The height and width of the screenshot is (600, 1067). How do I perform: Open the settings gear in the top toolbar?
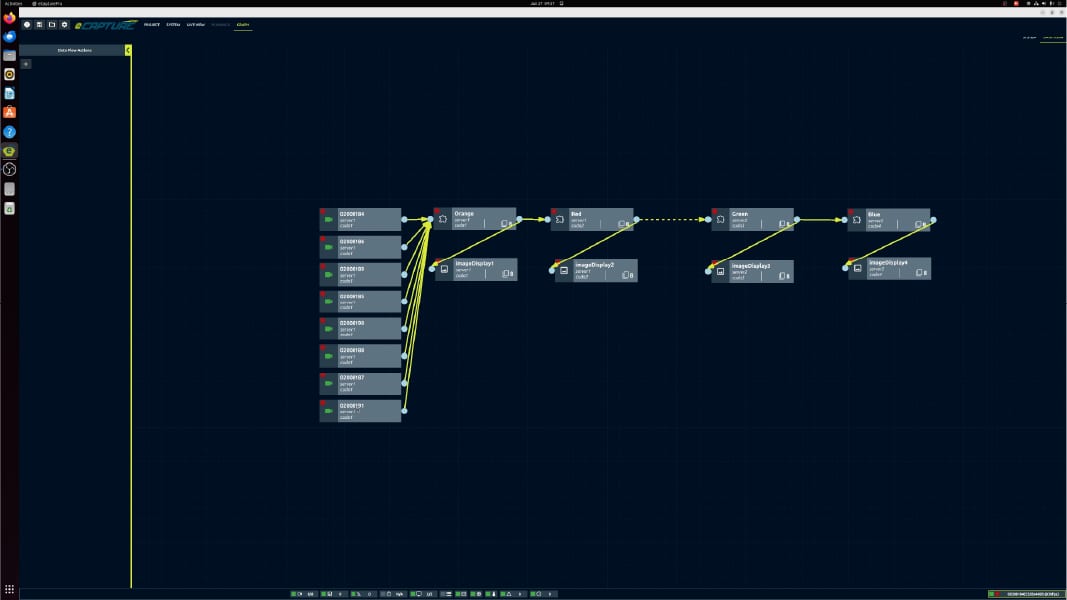click(64, 24)
